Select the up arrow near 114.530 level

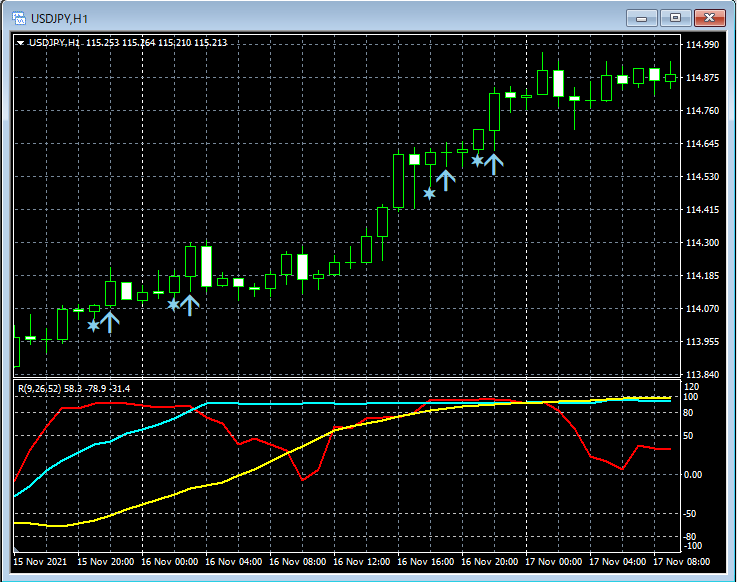[446, 181]
